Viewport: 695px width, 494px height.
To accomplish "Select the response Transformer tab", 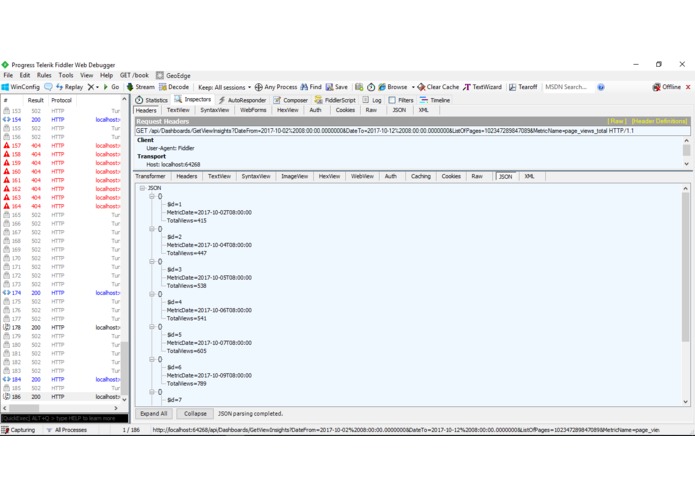I will (150, 176).
